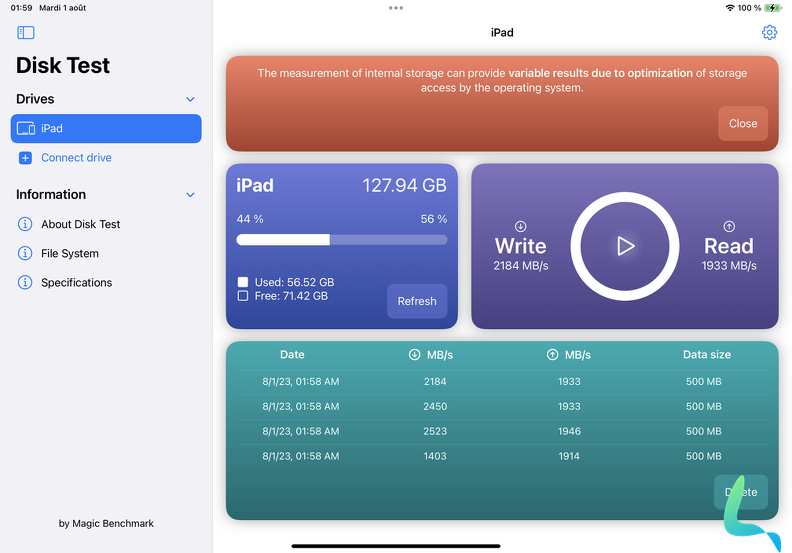Click the Free storage legend box
Image resolution: width=792 pixels, height=553 pixels.
pos(243,296)
